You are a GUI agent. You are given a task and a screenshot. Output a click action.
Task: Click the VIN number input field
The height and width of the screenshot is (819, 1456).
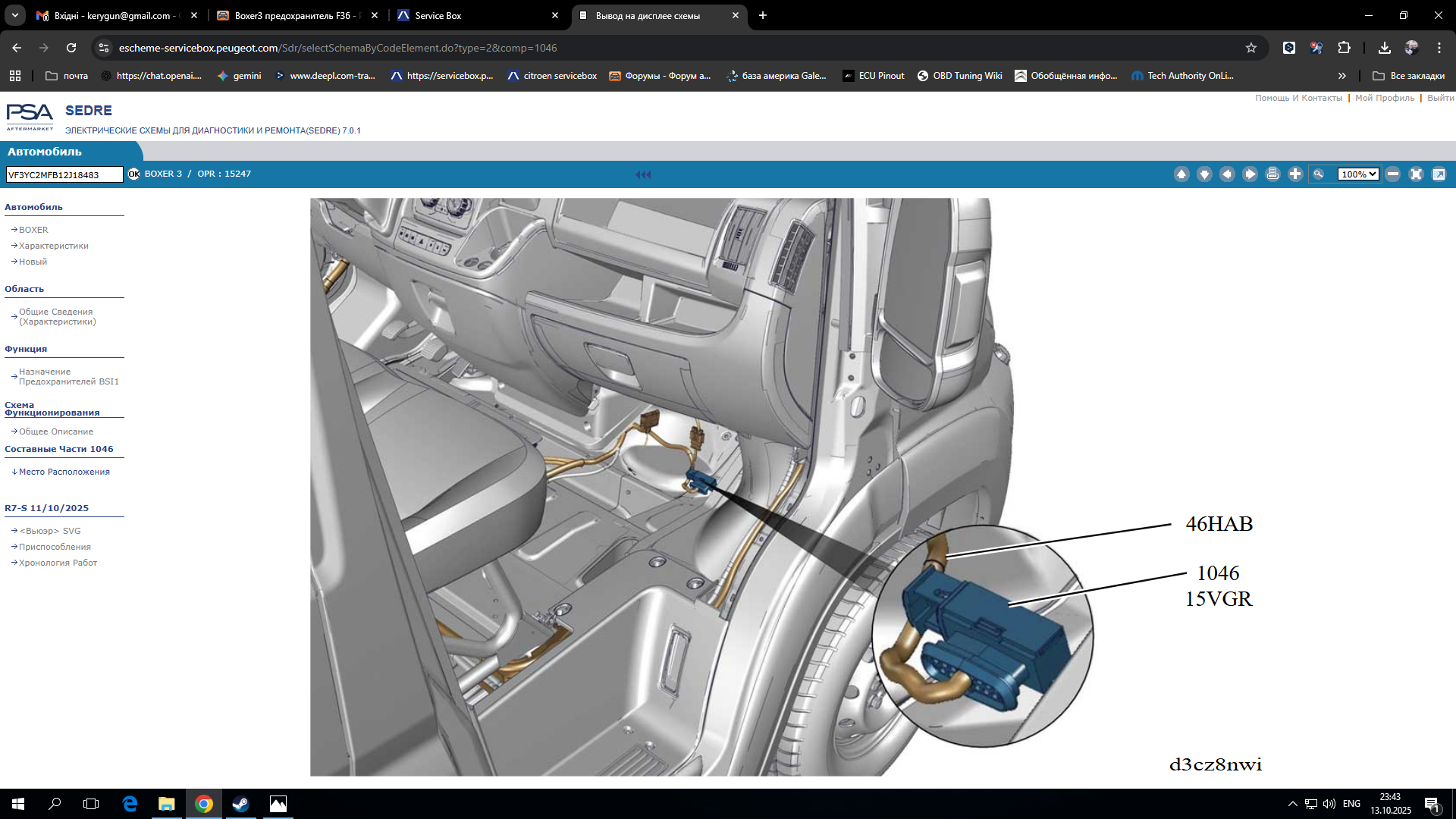(64, 175)
